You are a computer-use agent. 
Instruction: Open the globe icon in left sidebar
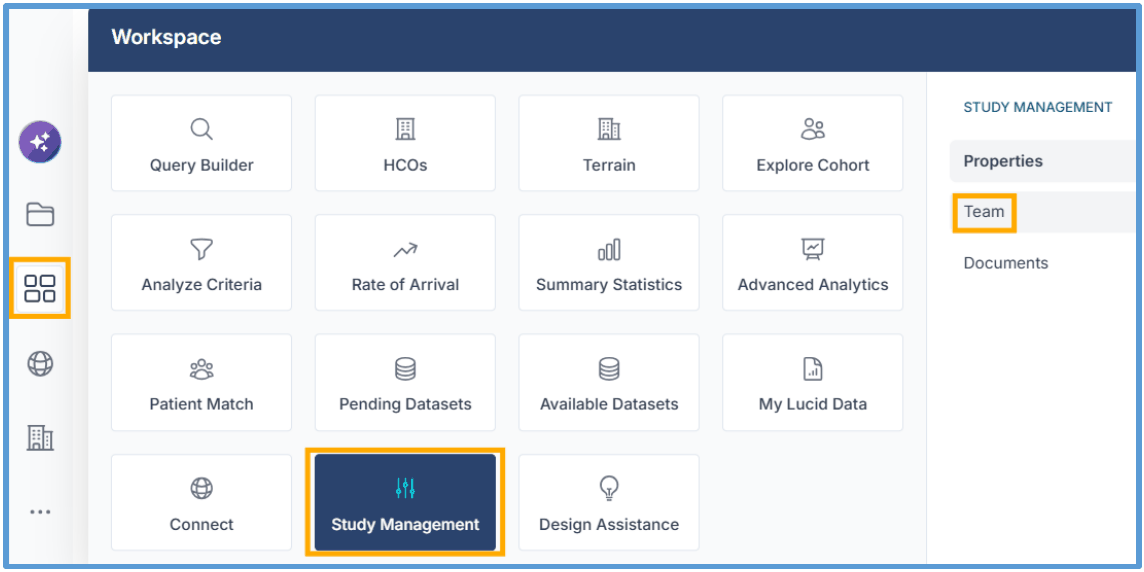coord(40,363)
